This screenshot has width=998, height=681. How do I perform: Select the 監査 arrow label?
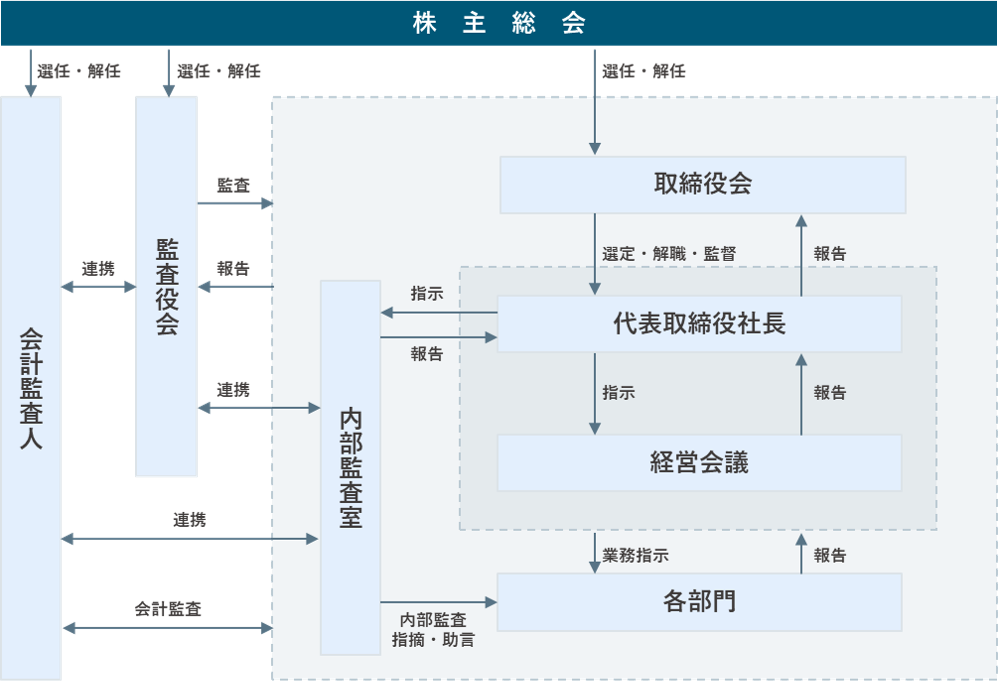(236, 183)
